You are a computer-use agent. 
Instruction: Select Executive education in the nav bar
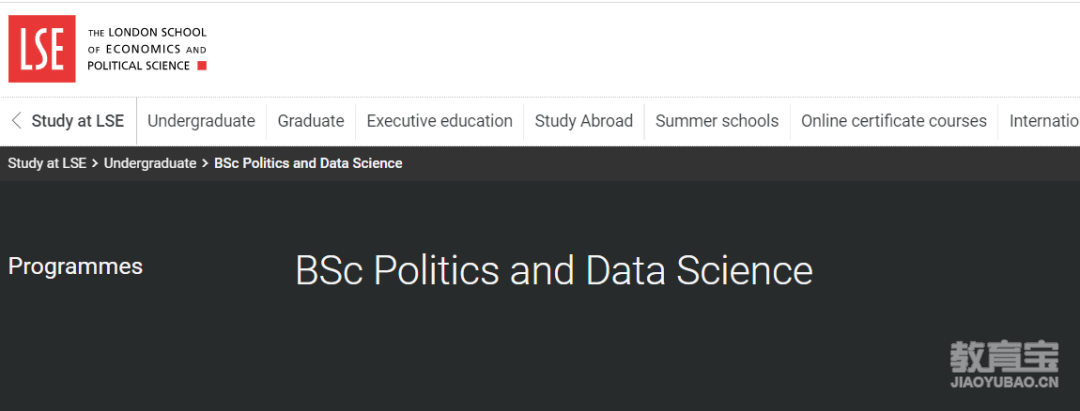(x=439, y=121)
